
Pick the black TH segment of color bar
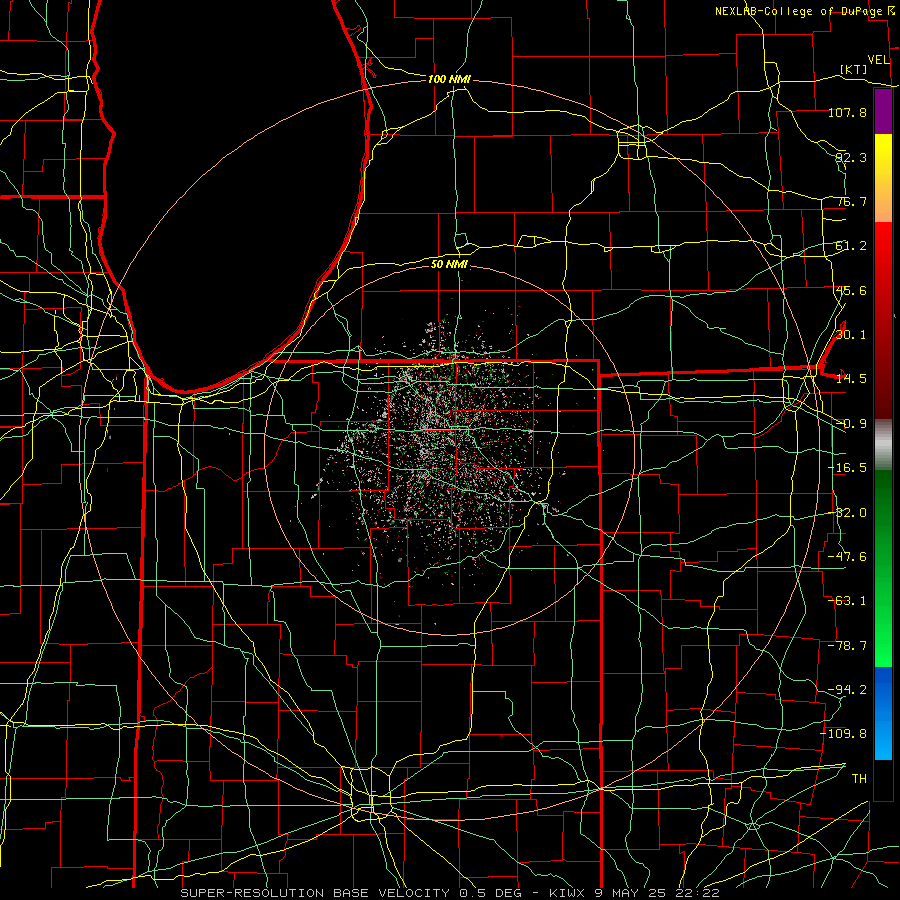883,780
